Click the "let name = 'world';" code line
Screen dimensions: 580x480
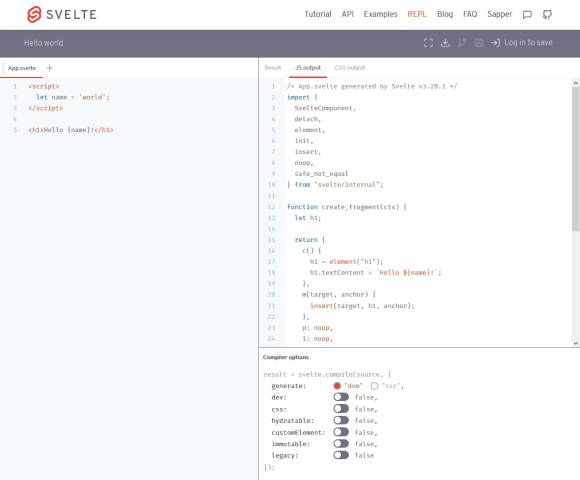[72, 97]
